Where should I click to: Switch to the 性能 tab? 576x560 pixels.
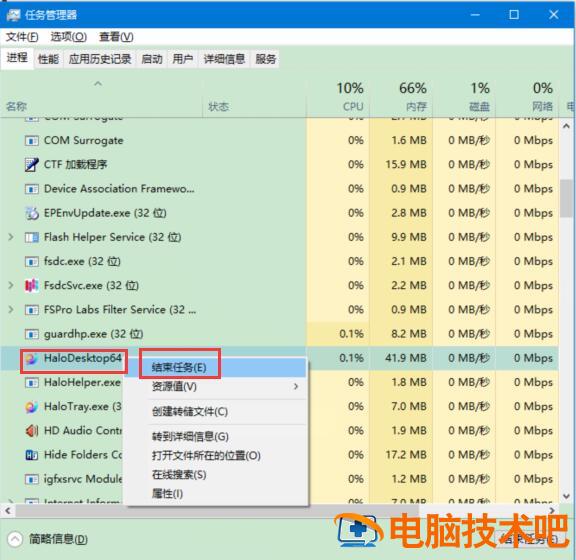point(48,59)
